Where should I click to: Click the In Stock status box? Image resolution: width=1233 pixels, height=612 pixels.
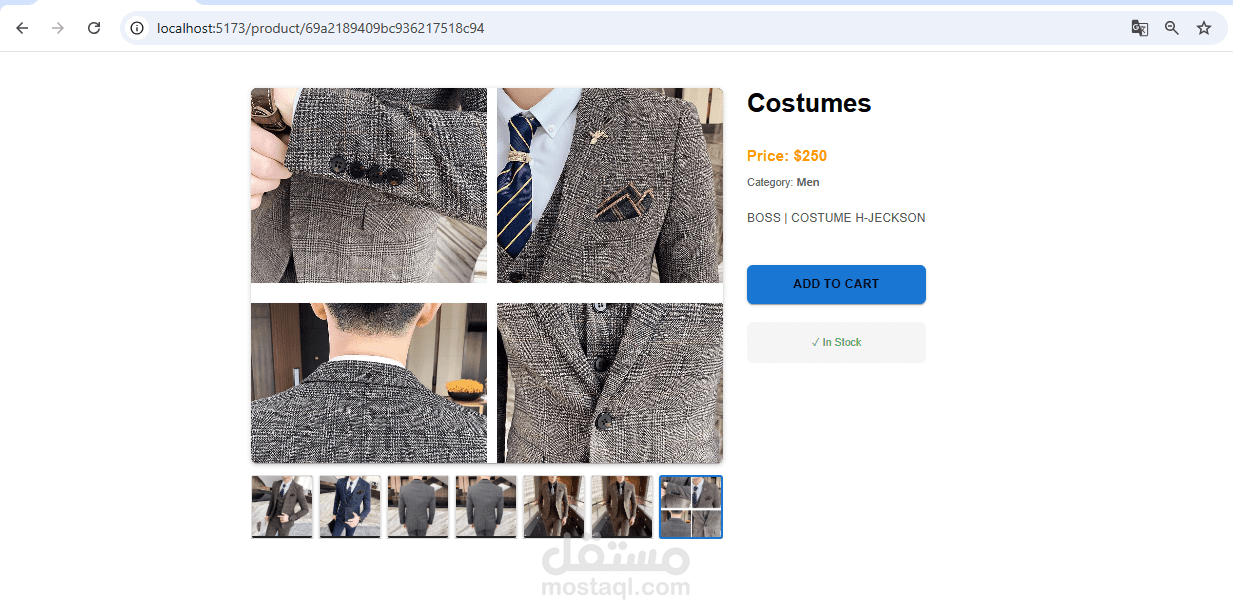pos(836,342)
